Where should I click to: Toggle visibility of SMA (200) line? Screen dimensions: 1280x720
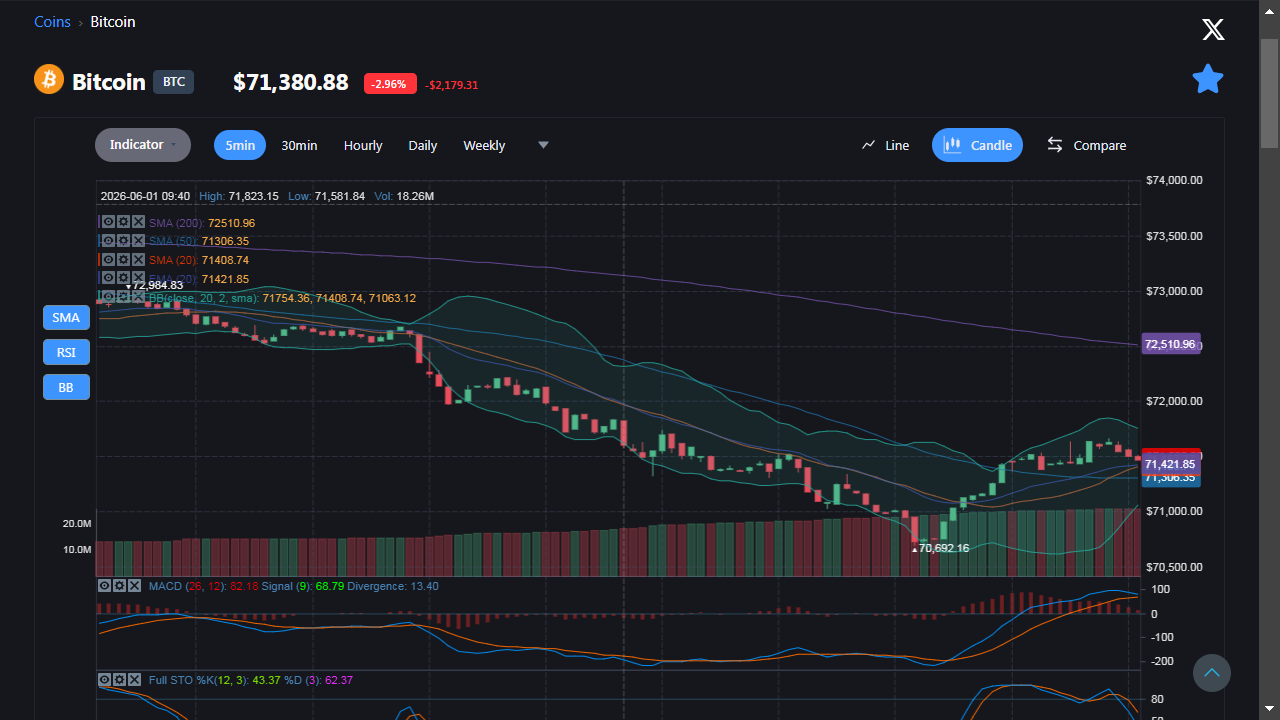pyautogui.click(x=108, y=222)
